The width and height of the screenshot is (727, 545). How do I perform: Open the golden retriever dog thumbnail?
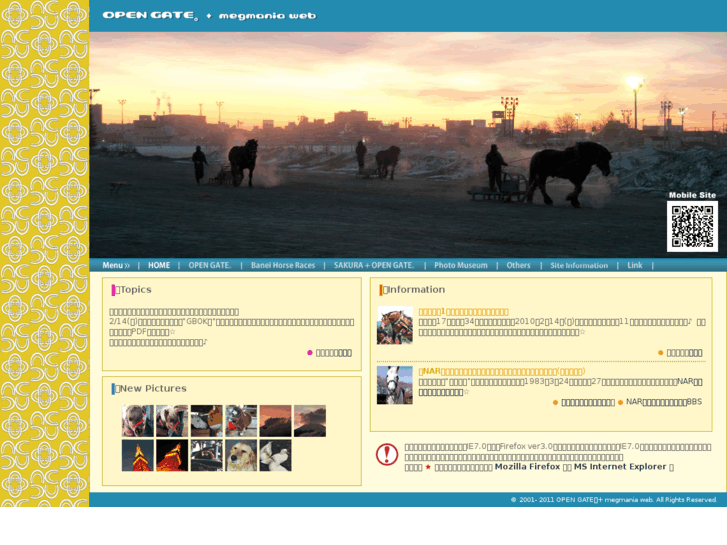241,455
